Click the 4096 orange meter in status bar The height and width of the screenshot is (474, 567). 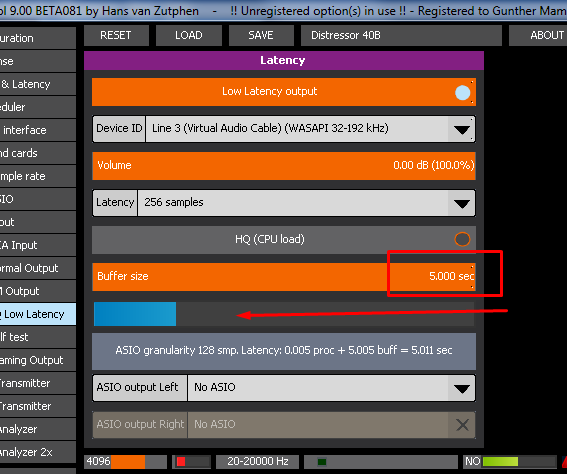coord(125,461)
